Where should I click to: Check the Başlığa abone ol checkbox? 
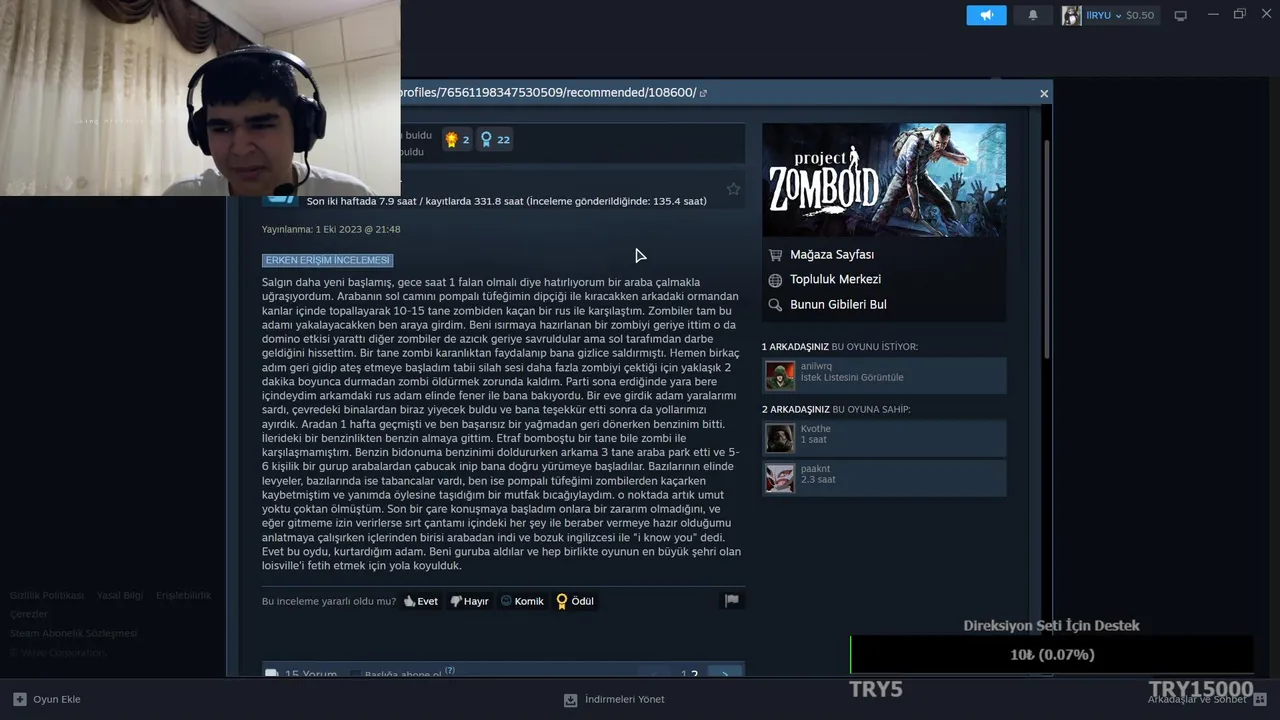click(355, 675)
